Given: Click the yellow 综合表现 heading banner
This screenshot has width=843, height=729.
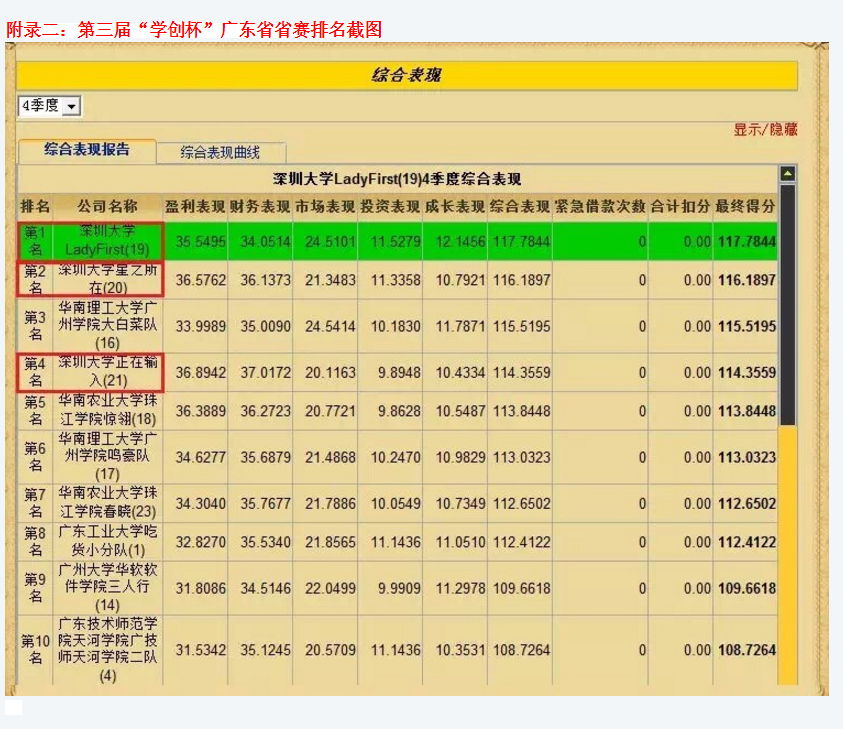Looking at the screenshot, I should (x=406, y=75).
